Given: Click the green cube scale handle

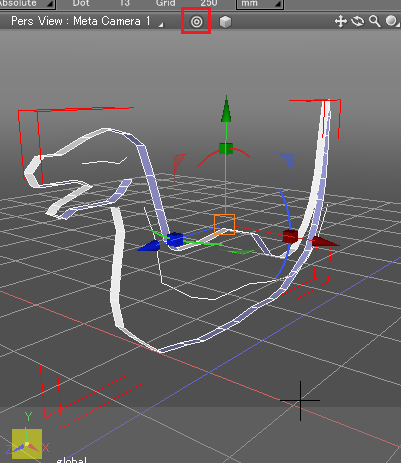Looking at the screenshot, I should tap(226, 149).
